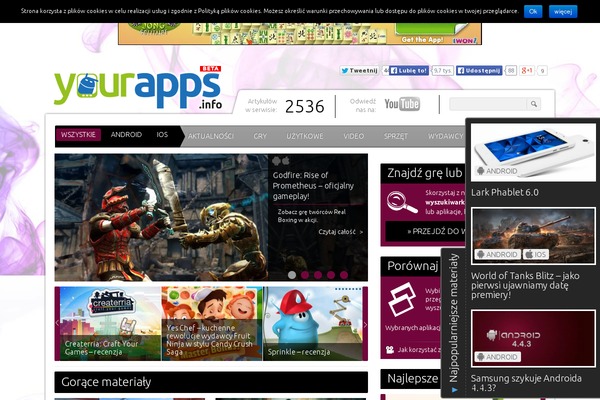Click the Google +1 button
This screenshot has height=400, width=600.
point(527,70)
